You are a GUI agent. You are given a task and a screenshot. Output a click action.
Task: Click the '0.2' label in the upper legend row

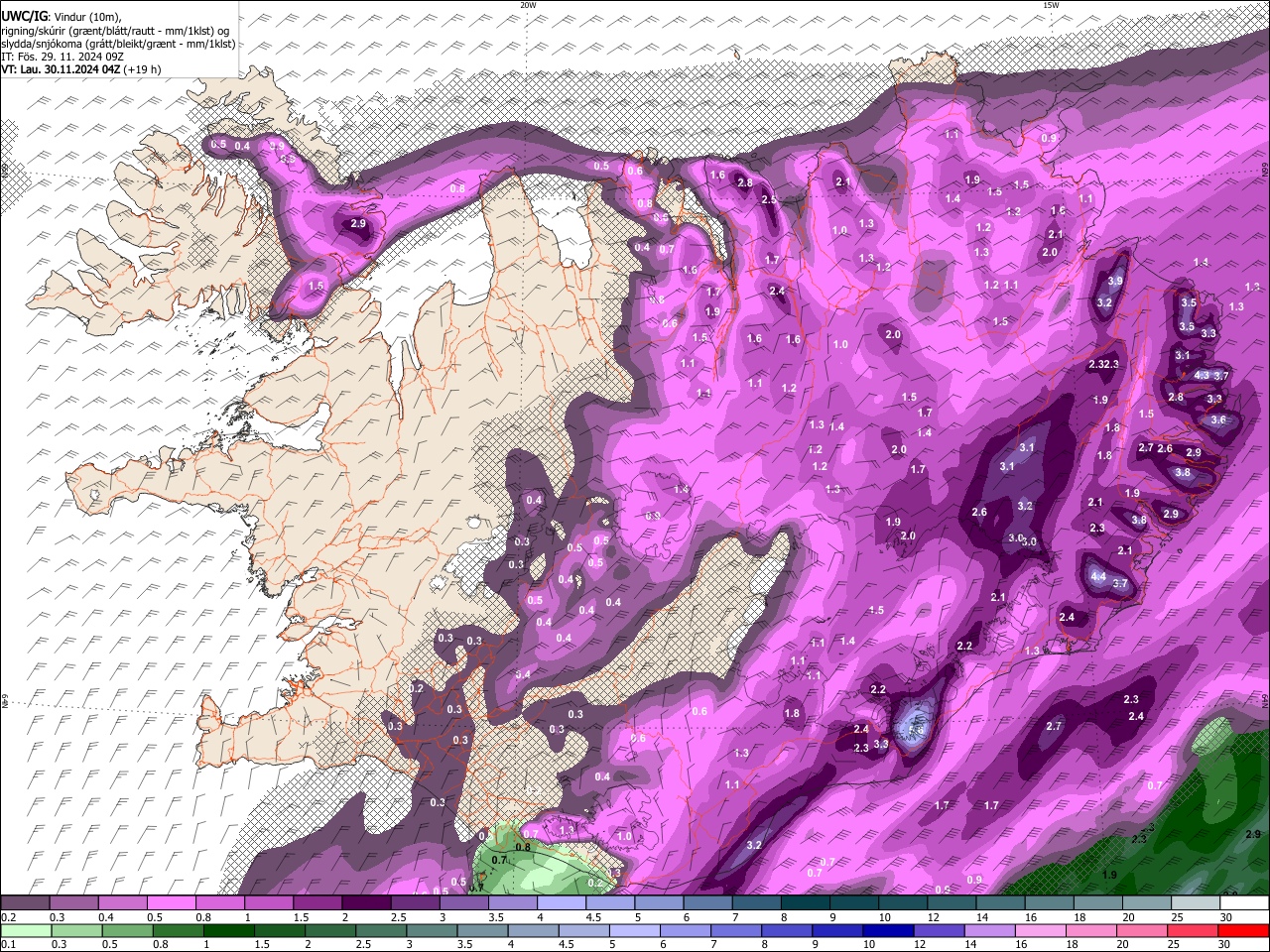(x=8, y=917)
